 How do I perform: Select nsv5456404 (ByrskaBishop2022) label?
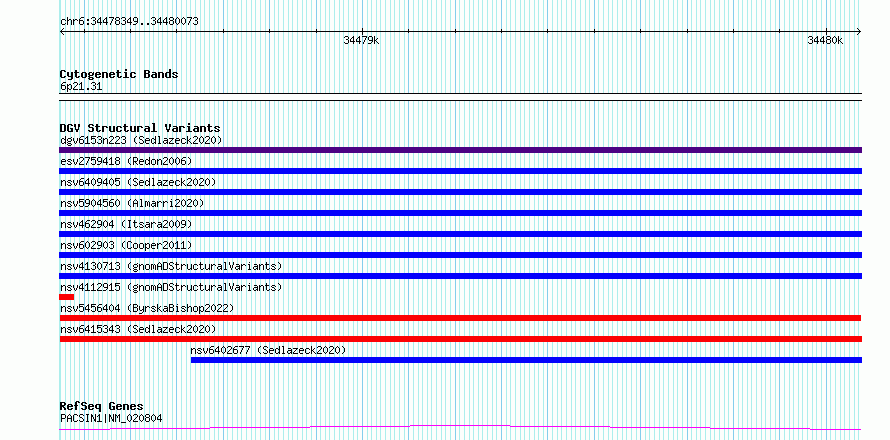pyautogui.click(x=147, y=308)
